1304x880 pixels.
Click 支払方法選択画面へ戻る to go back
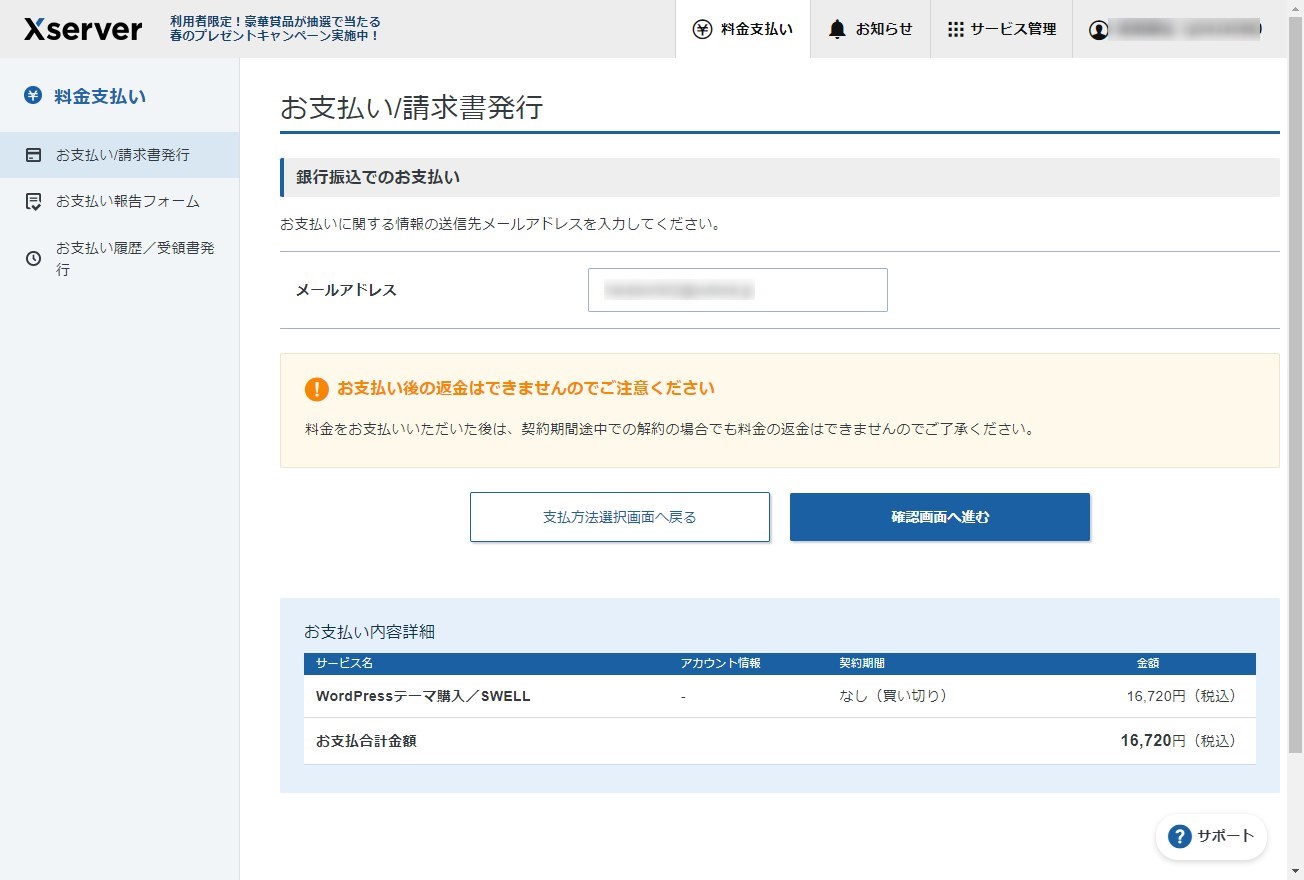pyautogui.click(x=619, y=516)
